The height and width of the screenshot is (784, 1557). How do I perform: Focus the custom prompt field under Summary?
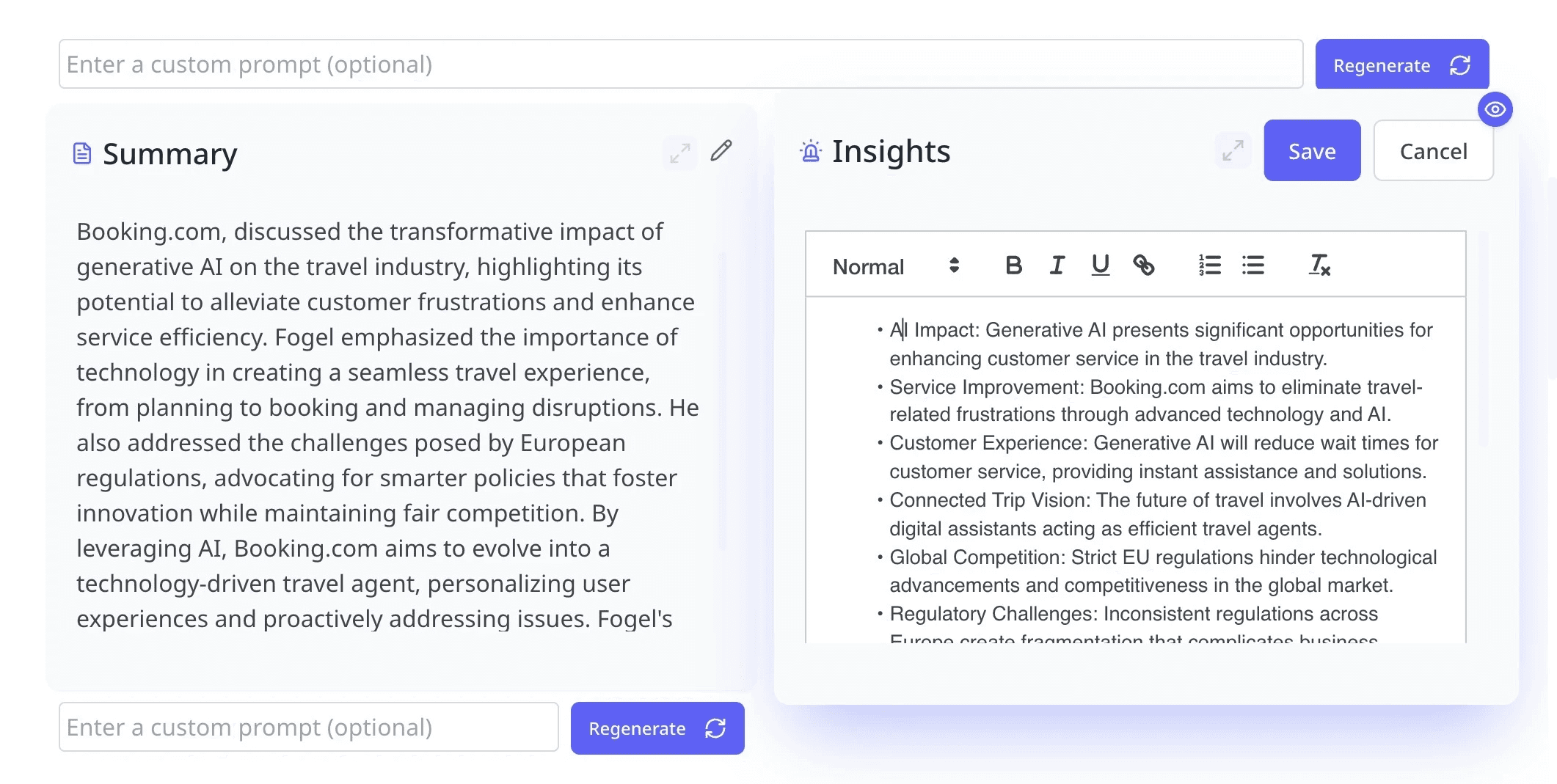coord(309,728)
